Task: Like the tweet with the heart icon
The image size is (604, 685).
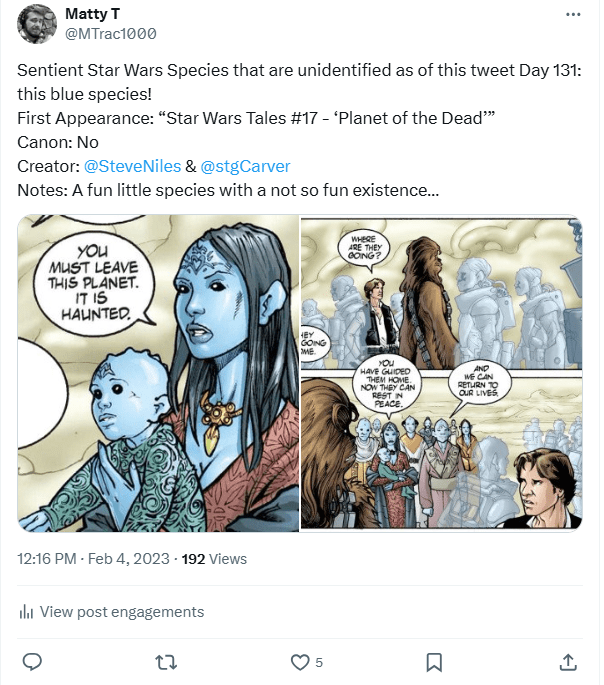Action: 299,662
